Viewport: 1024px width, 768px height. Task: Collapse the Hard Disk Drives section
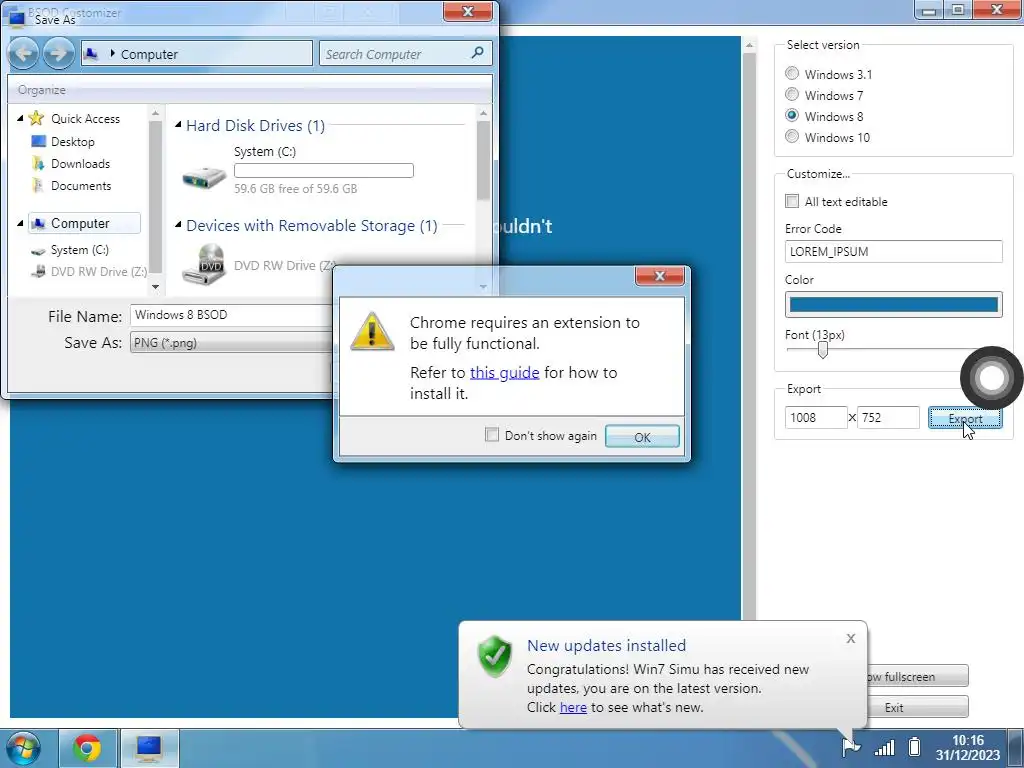pyautogui.click(x=178, y=125)
